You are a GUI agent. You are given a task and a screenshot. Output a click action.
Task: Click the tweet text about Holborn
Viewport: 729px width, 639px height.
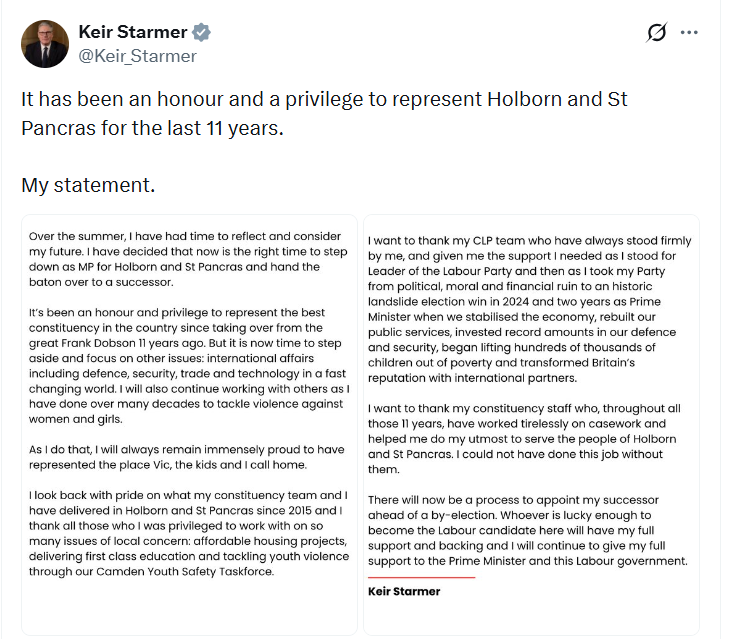coord(324,113)
